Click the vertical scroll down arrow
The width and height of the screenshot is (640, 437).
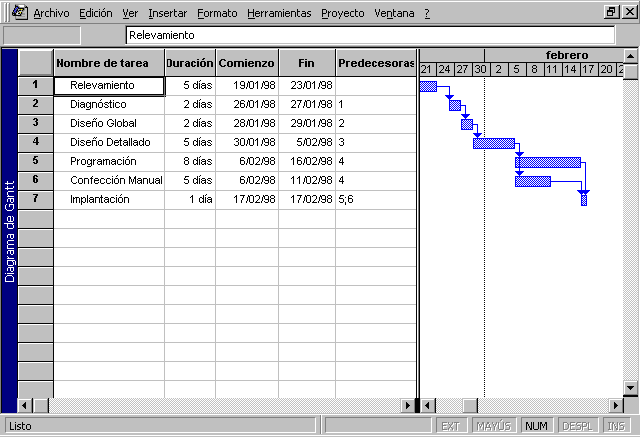click(x=631, y=388)
